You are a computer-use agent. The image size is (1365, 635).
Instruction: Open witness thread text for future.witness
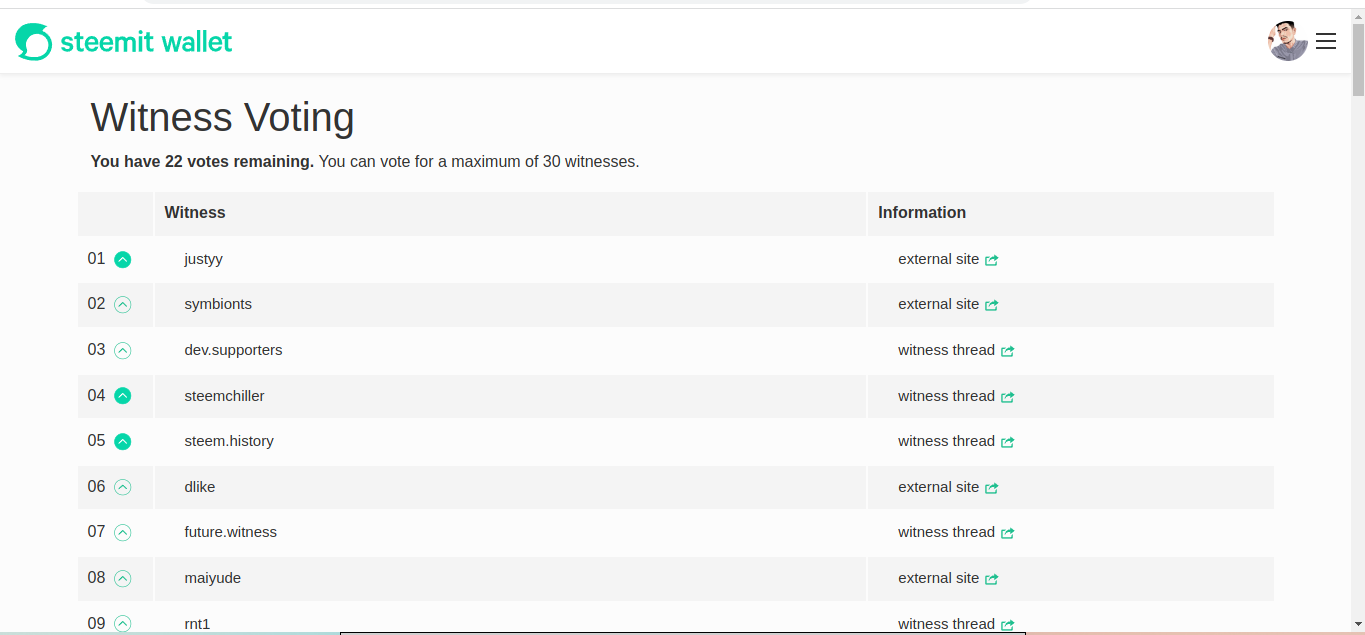click(x=947, y=532)
